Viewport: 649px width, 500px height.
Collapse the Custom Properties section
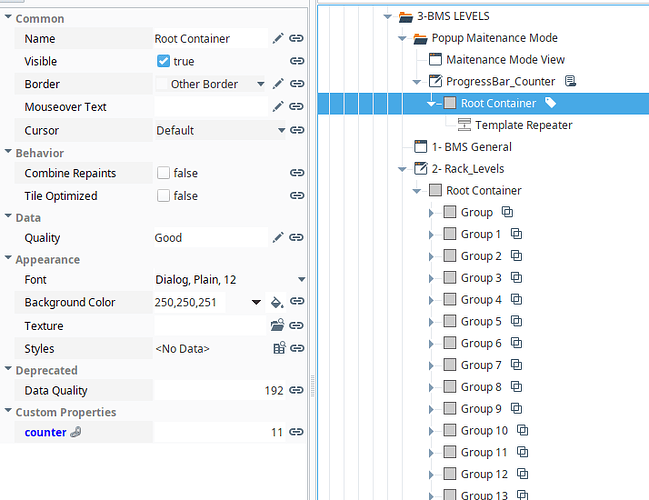(x=8, y=411)
